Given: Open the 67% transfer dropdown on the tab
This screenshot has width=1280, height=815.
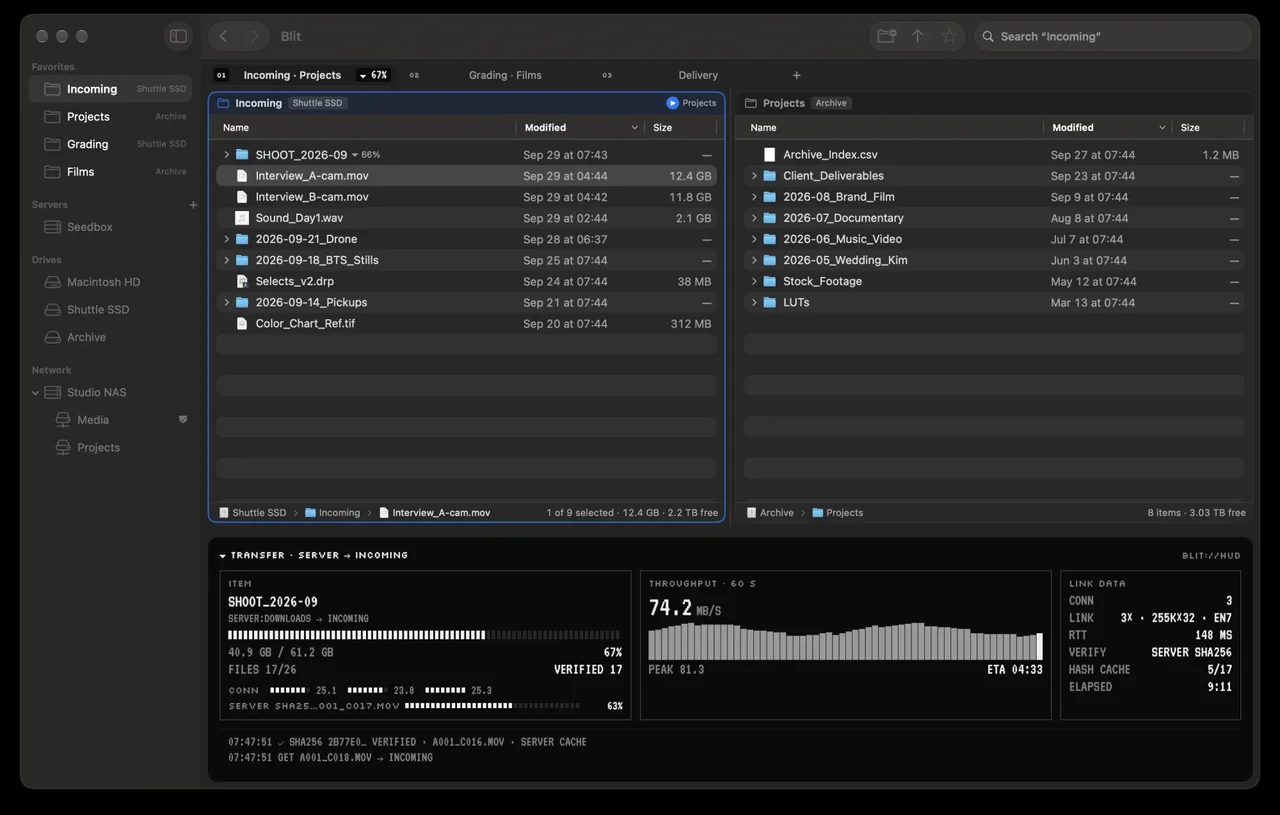Looking at the screenshot, I should tap(373, 75).
